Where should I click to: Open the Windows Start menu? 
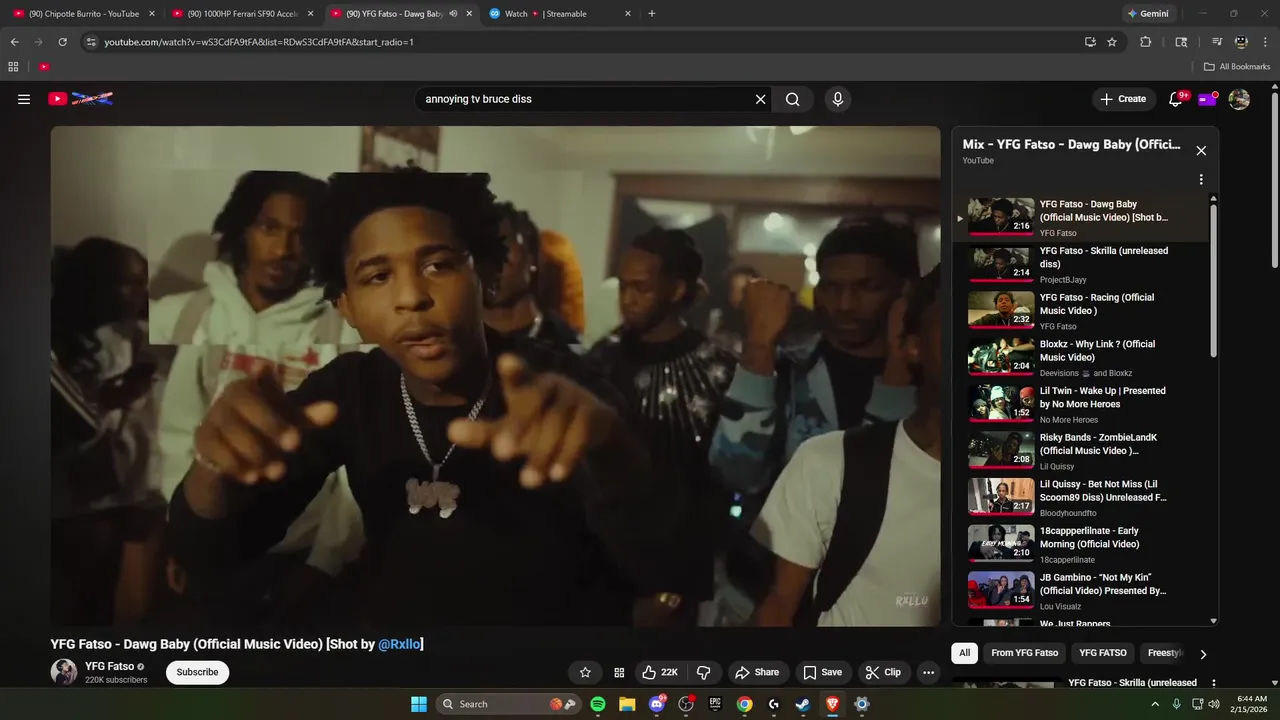[x=419, y=704]
